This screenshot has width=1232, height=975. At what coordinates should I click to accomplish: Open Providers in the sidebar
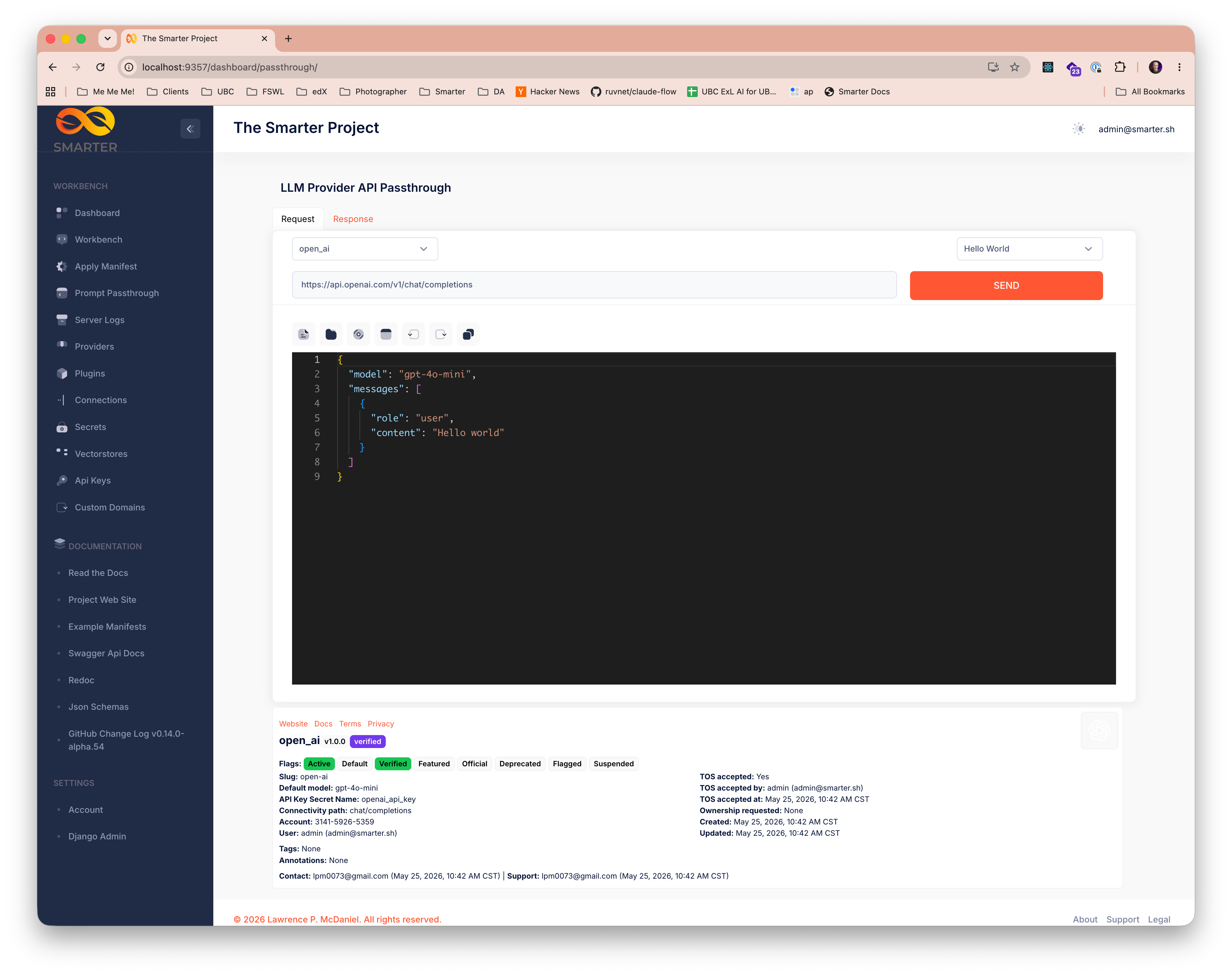point(94,347)
